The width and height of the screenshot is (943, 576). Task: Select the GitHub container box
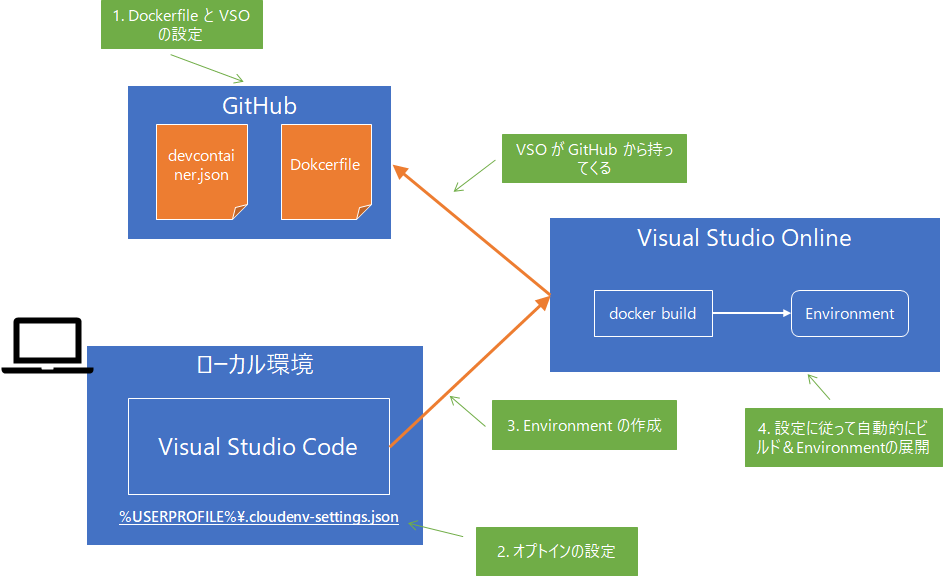pyautogui.click(x=259, y=105)
